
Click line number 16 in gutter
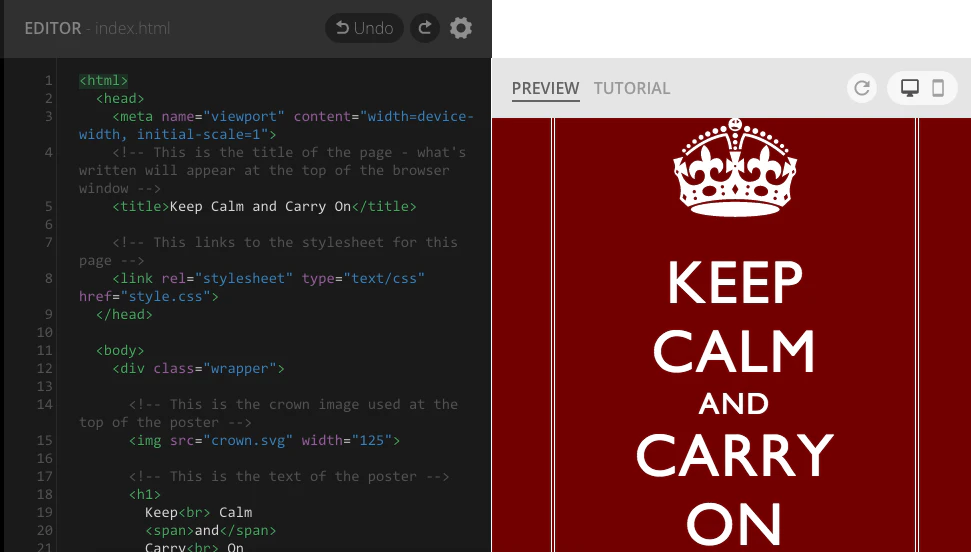click(x=45, y=458)
